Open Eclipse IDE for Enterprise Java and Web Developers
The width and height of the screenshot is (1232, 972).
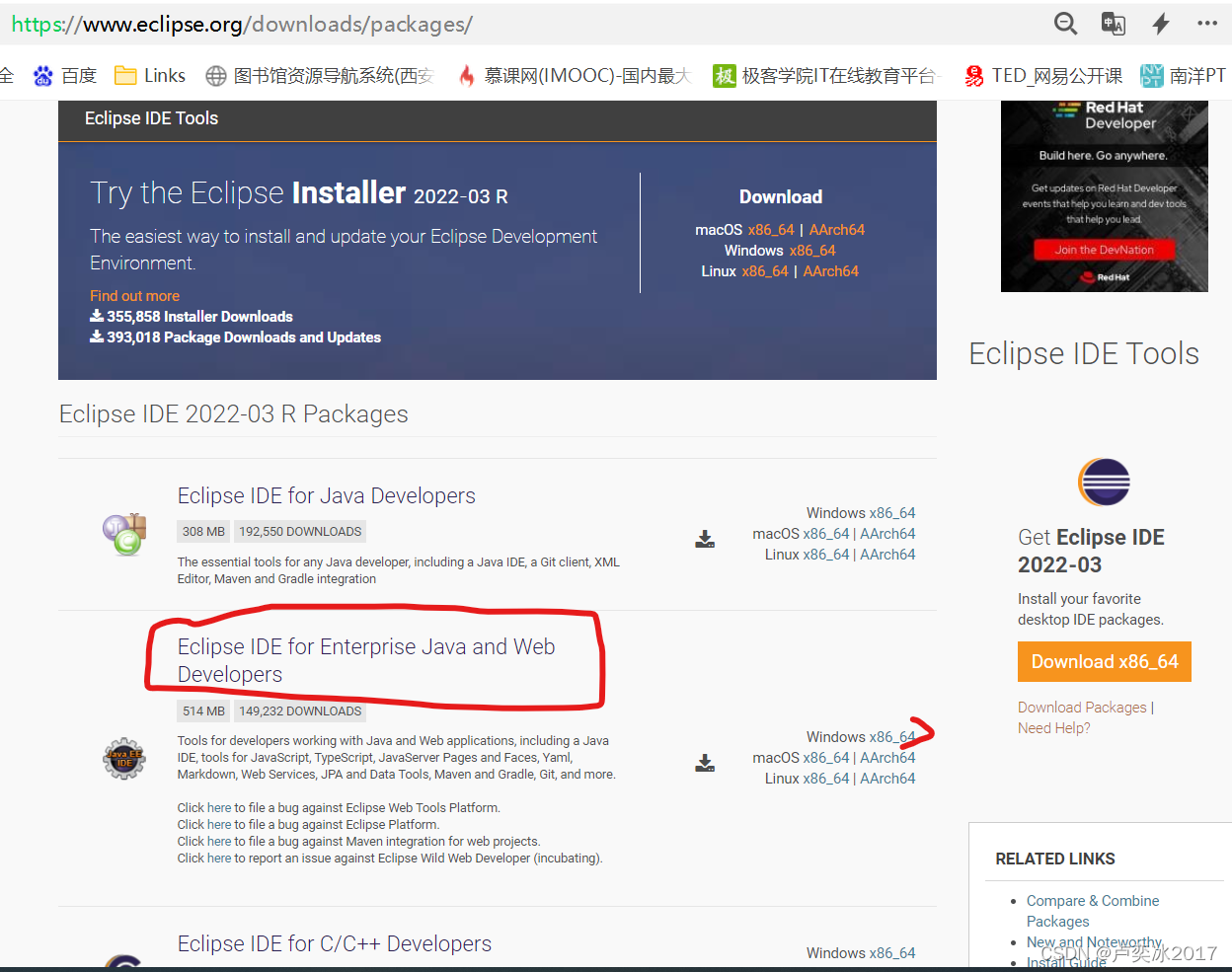point(366,660)
